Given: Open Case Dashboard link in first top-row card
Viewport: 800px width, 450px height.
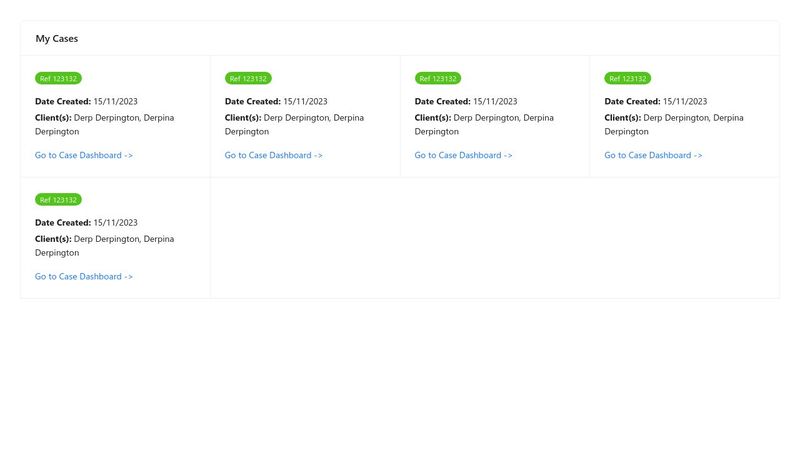Looking at the screenshot, I should click(x=84, y=155).
